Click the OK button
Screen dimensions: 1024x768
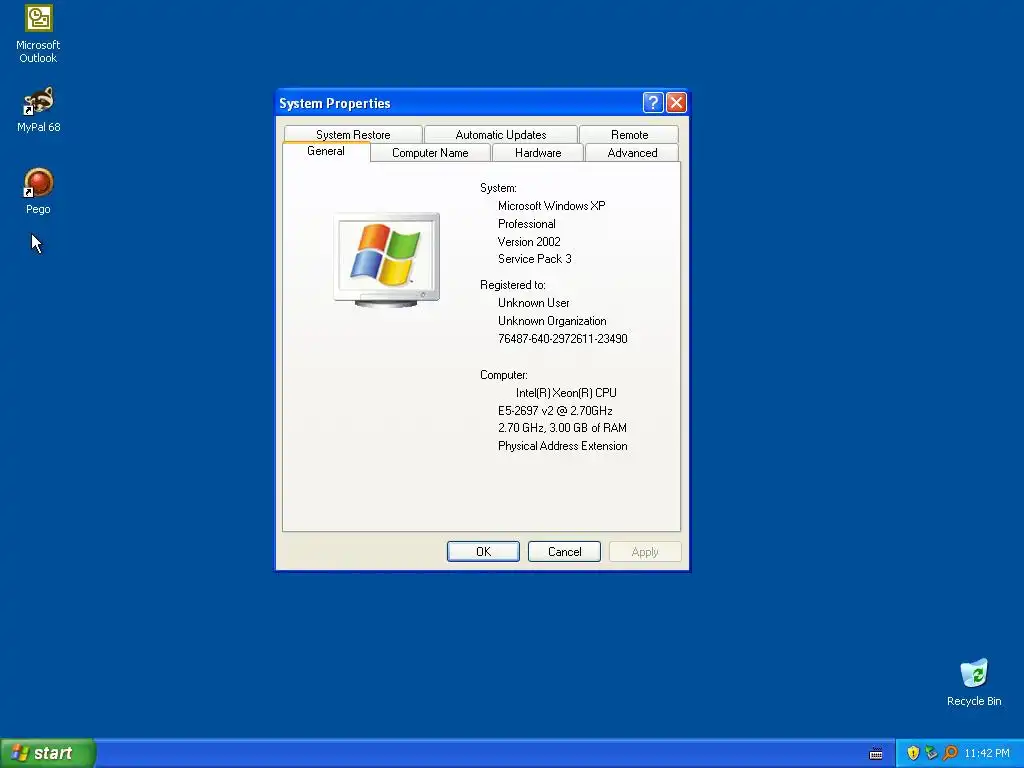tap(483, 552)
